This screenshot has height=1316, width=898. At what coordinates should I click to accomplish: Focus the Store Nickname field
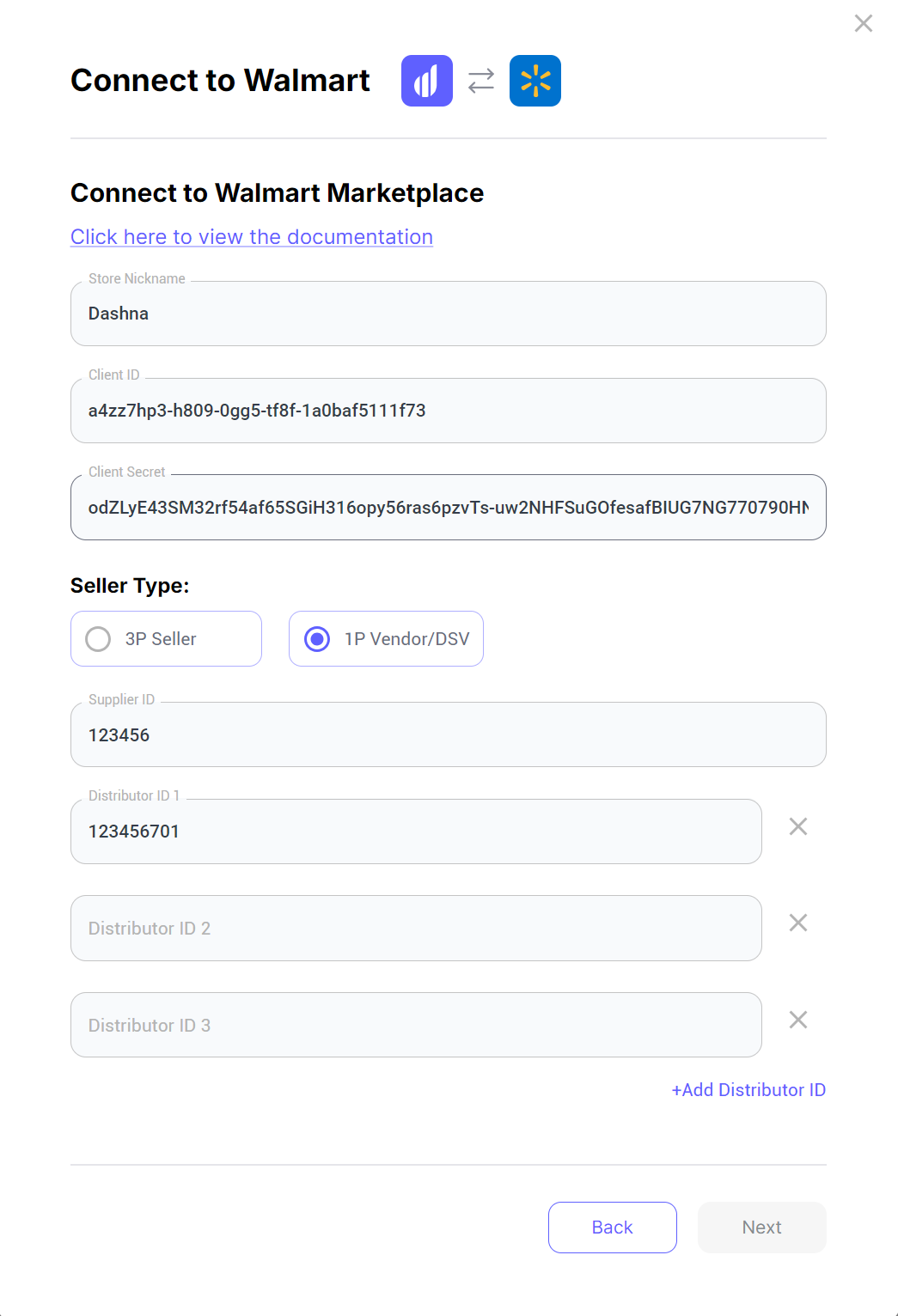tap(448, 314)
